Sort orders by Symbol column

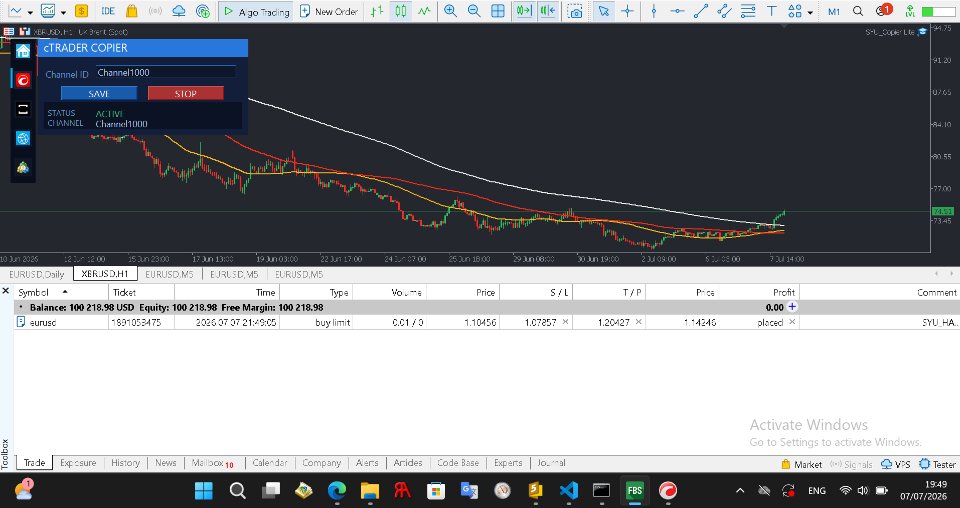pos(33,293)
